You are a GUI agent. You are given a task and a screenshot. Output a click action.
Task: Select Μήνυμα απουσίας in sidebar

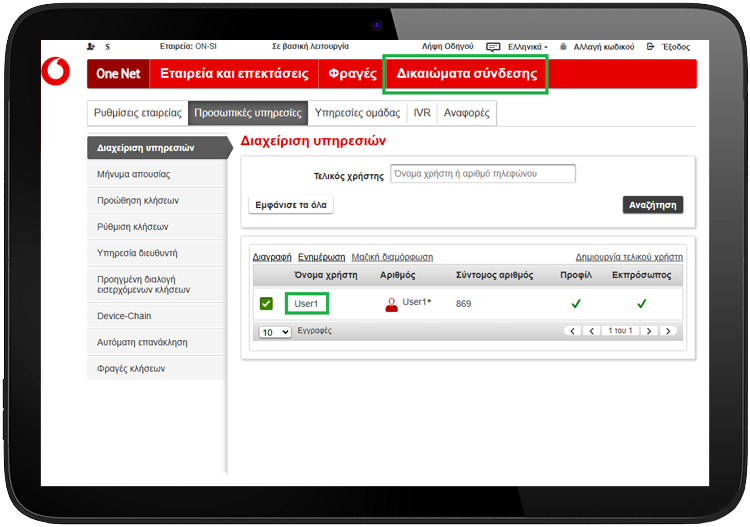[x=157, y=174]
